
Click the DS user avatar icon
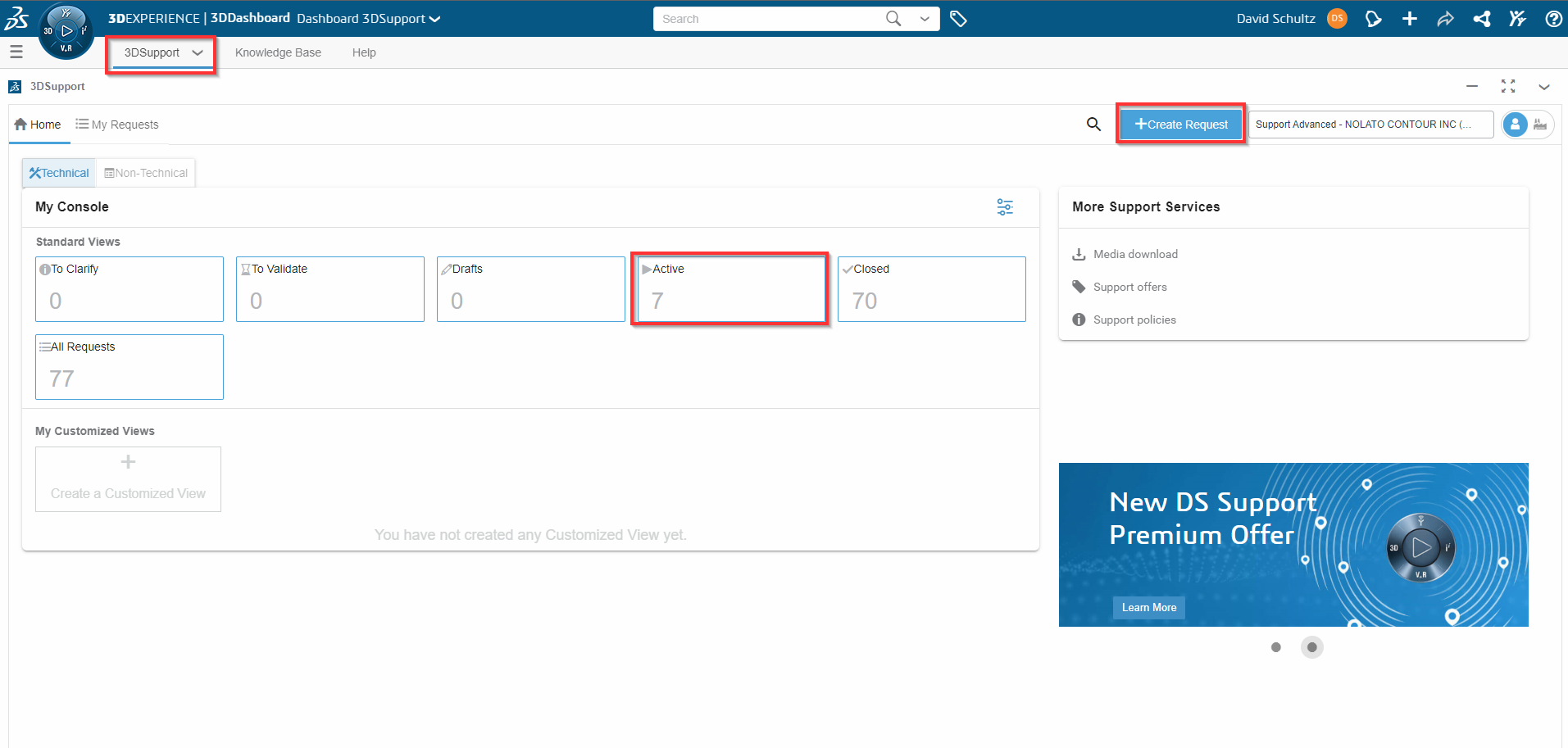[1337, 18]
